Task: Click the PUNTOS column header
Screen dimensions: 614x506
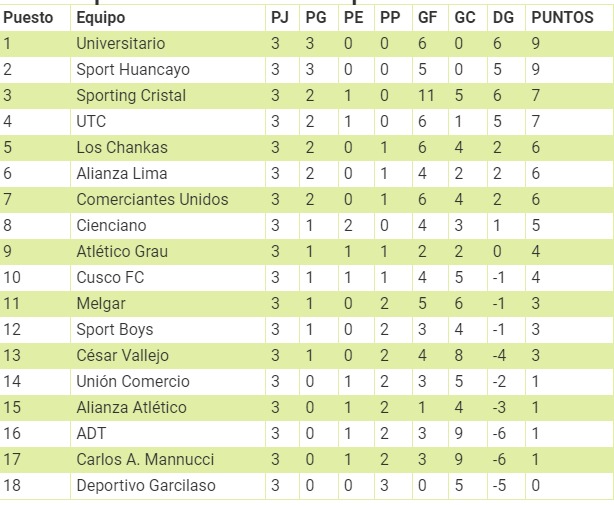Action: coord(561,18)
